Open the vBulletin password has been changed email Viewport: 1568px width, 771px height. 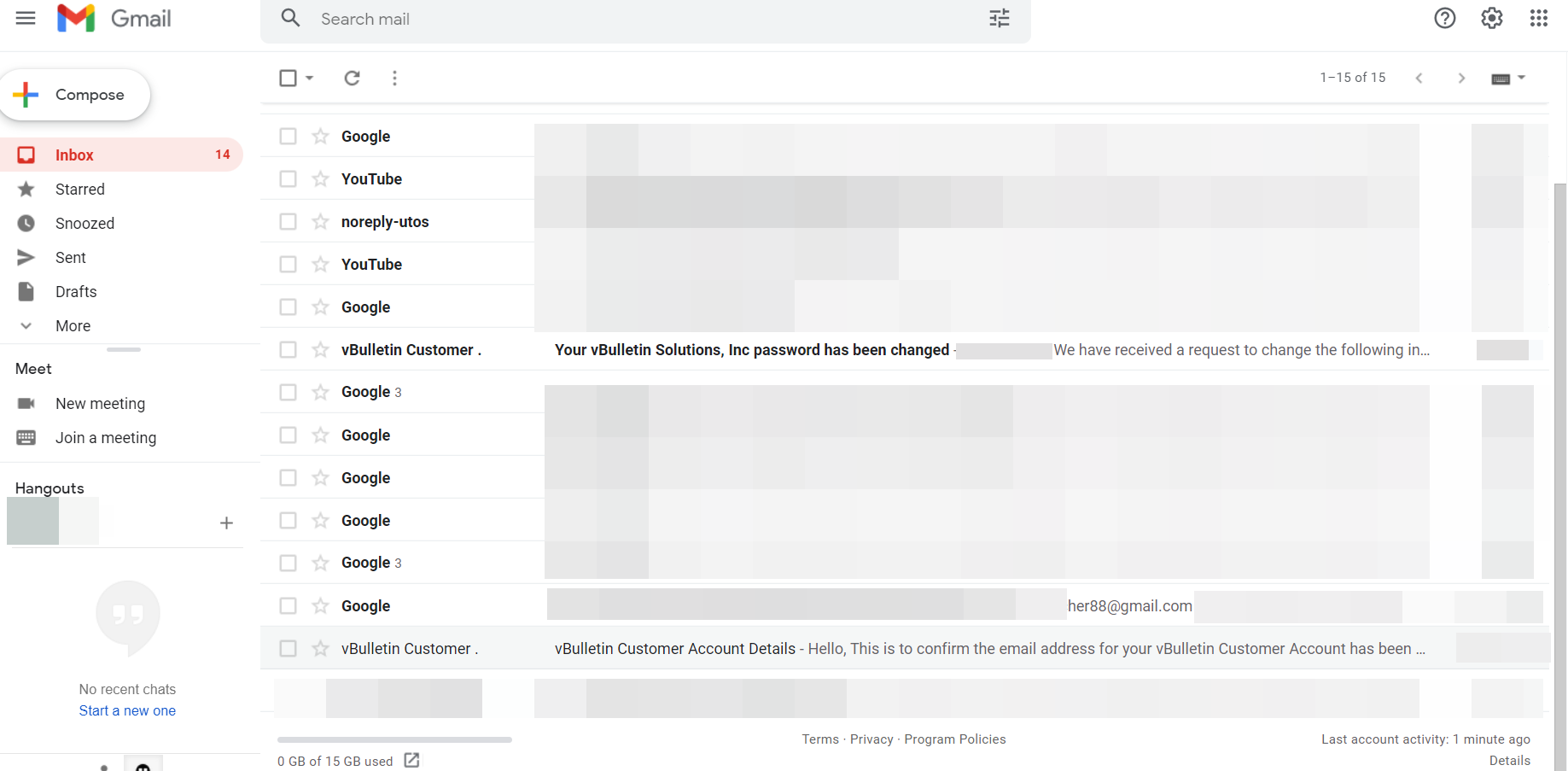pyautogui.click(x=905, y=349)
